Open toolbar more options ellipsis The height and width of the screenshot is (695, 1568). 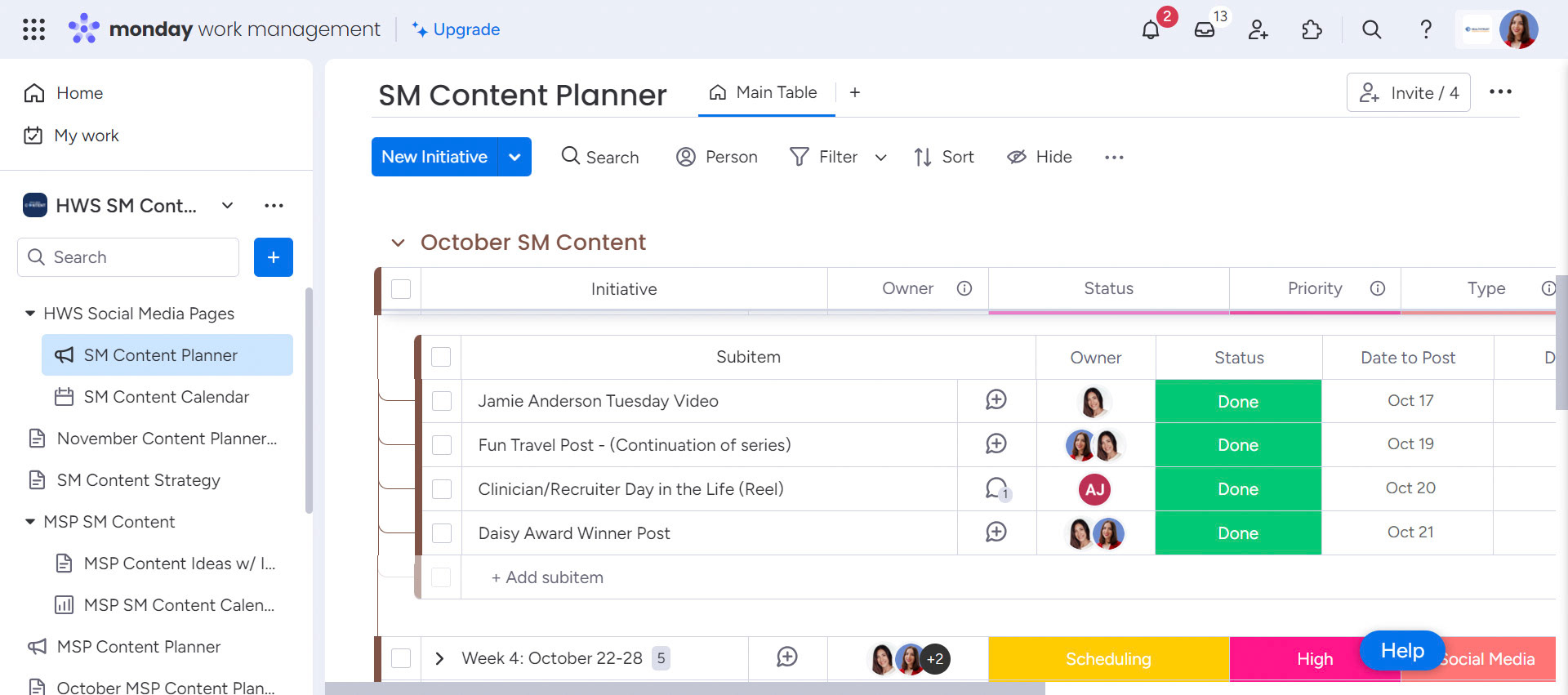1114,157
